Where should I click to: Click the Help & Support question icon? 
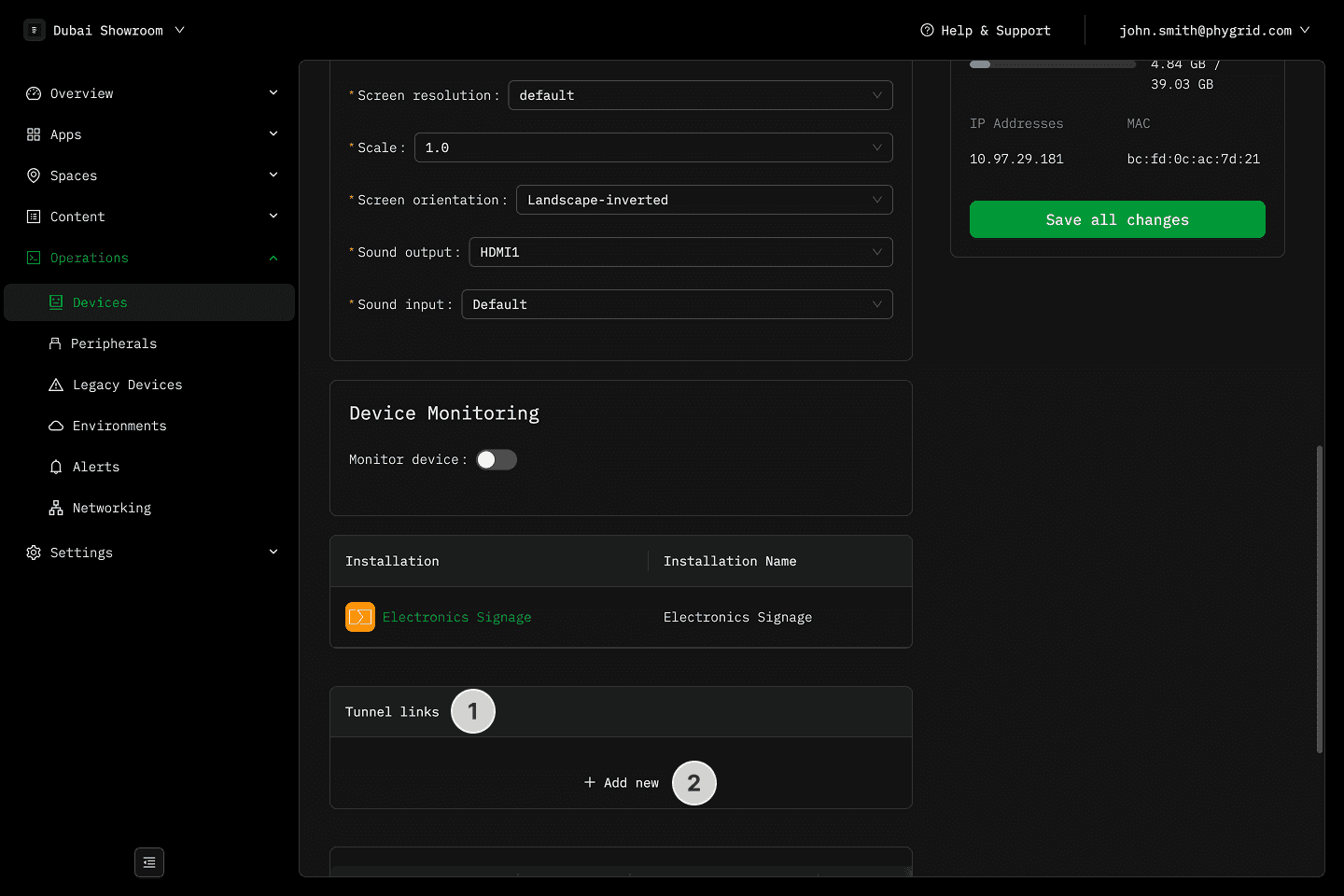click(x=927, y=30)
